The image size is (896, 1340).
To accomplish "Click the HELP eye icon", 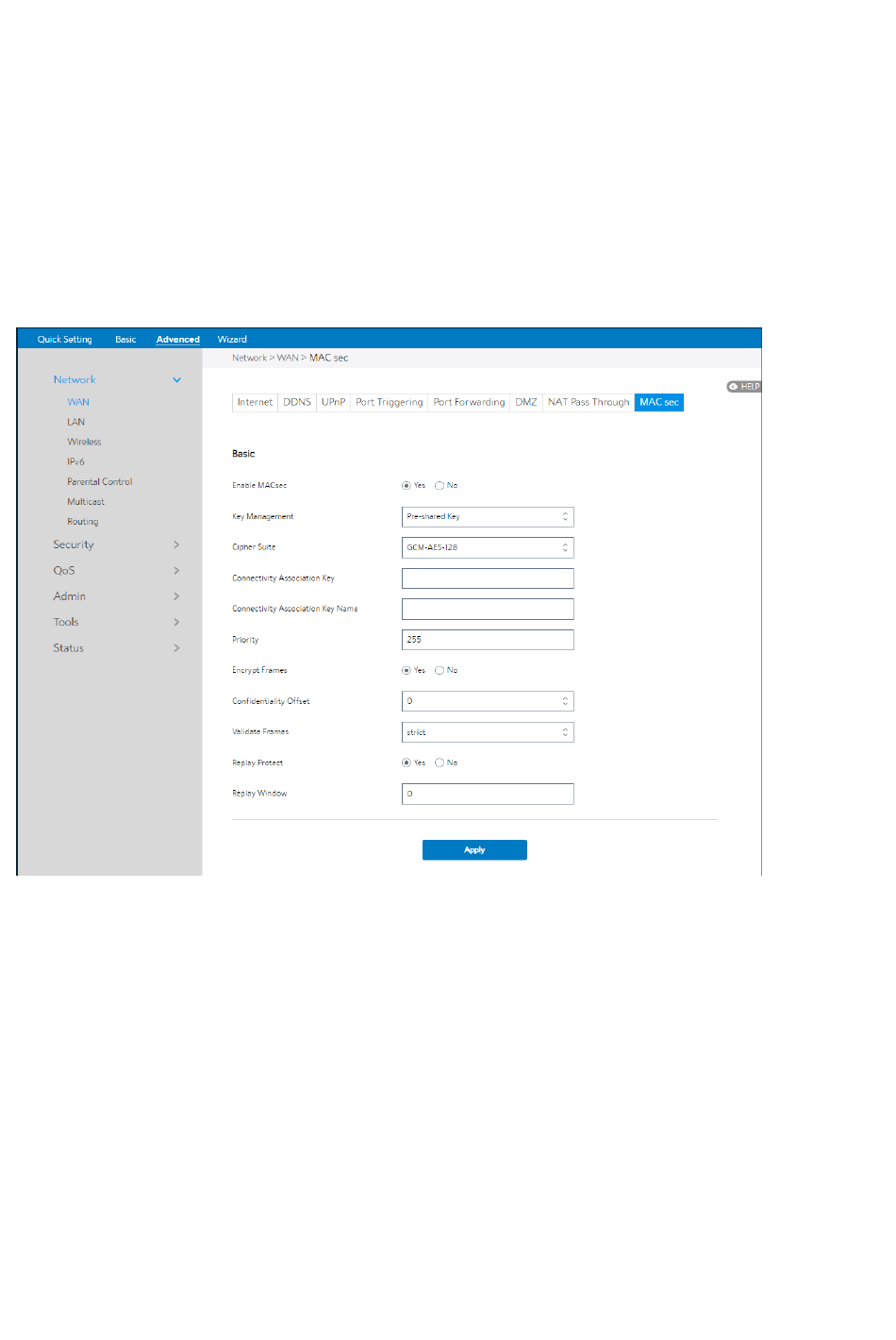I will click(734, 387).
